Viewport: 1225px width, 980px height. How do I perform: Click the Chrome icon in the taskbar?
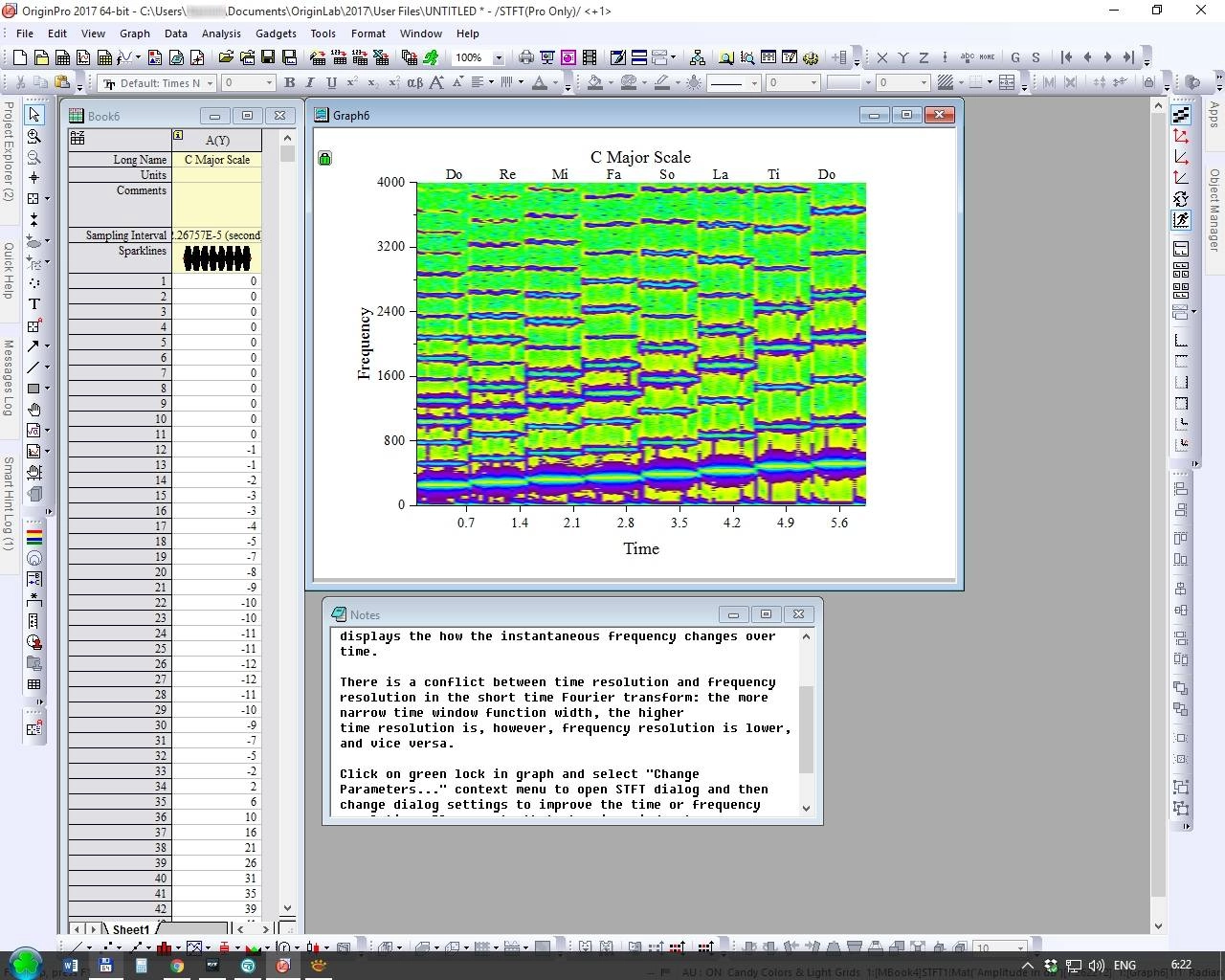coord(177,966)
